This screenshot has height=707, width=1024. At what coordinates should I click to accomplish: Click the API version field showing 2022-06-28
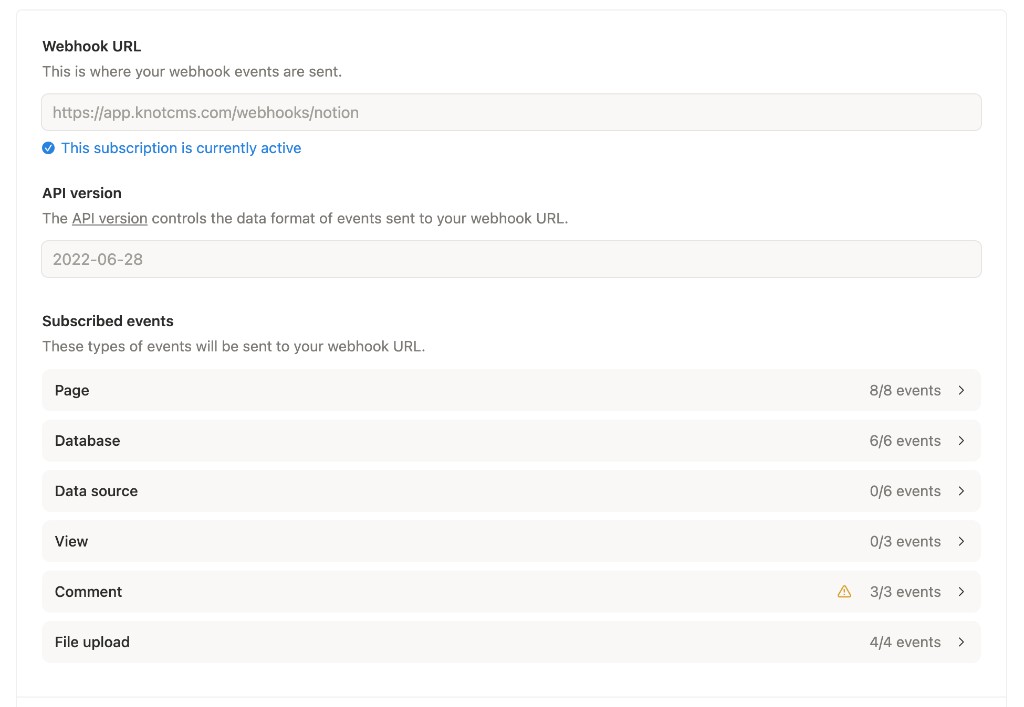(x=511, y=259)
